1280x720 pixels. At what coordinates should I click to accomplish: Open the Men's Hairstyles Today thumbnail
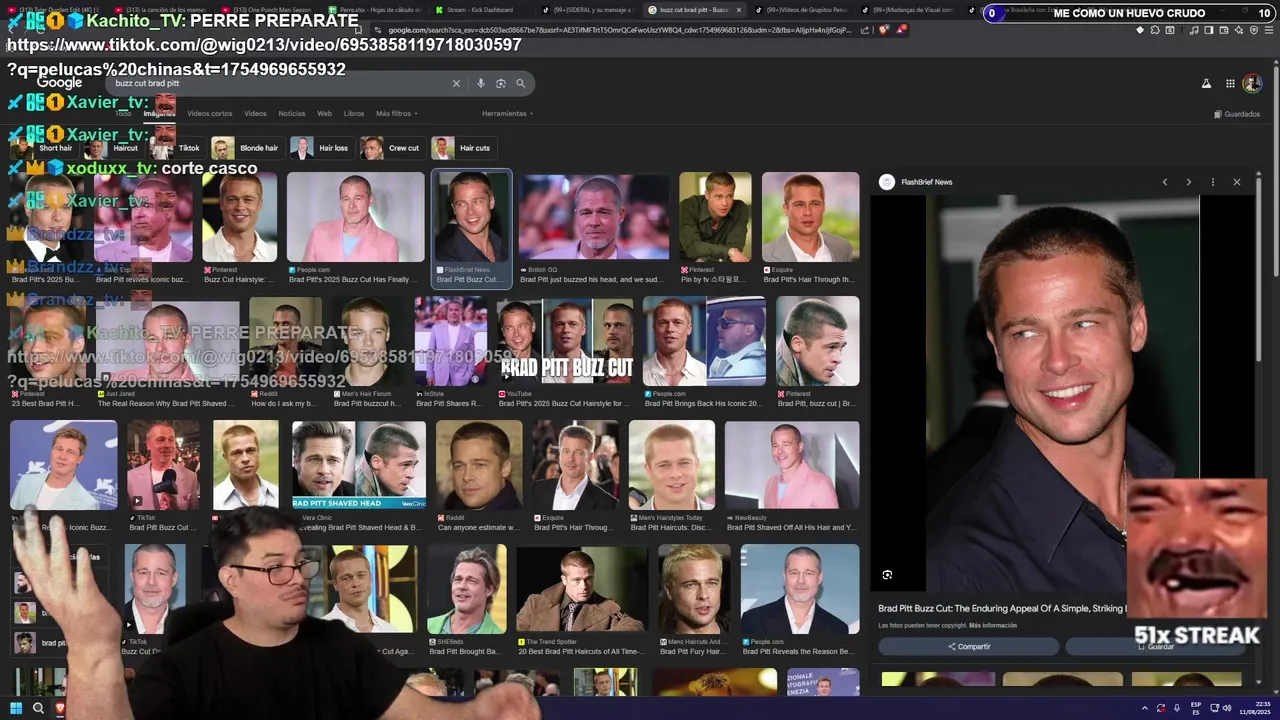(672, 465)
